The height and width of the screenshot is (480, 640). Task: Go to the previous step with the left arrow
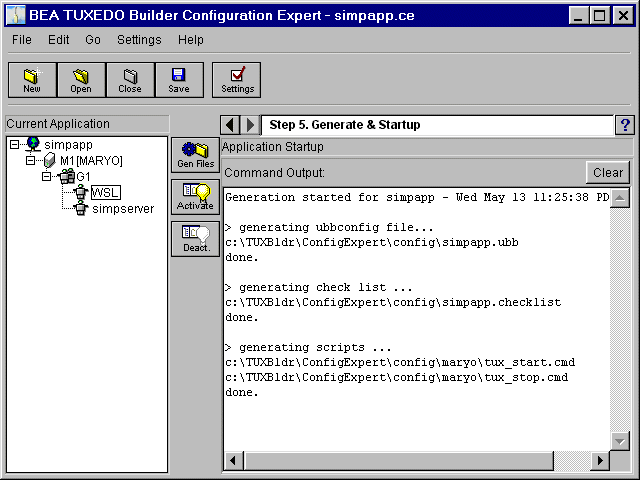(230, 125)
